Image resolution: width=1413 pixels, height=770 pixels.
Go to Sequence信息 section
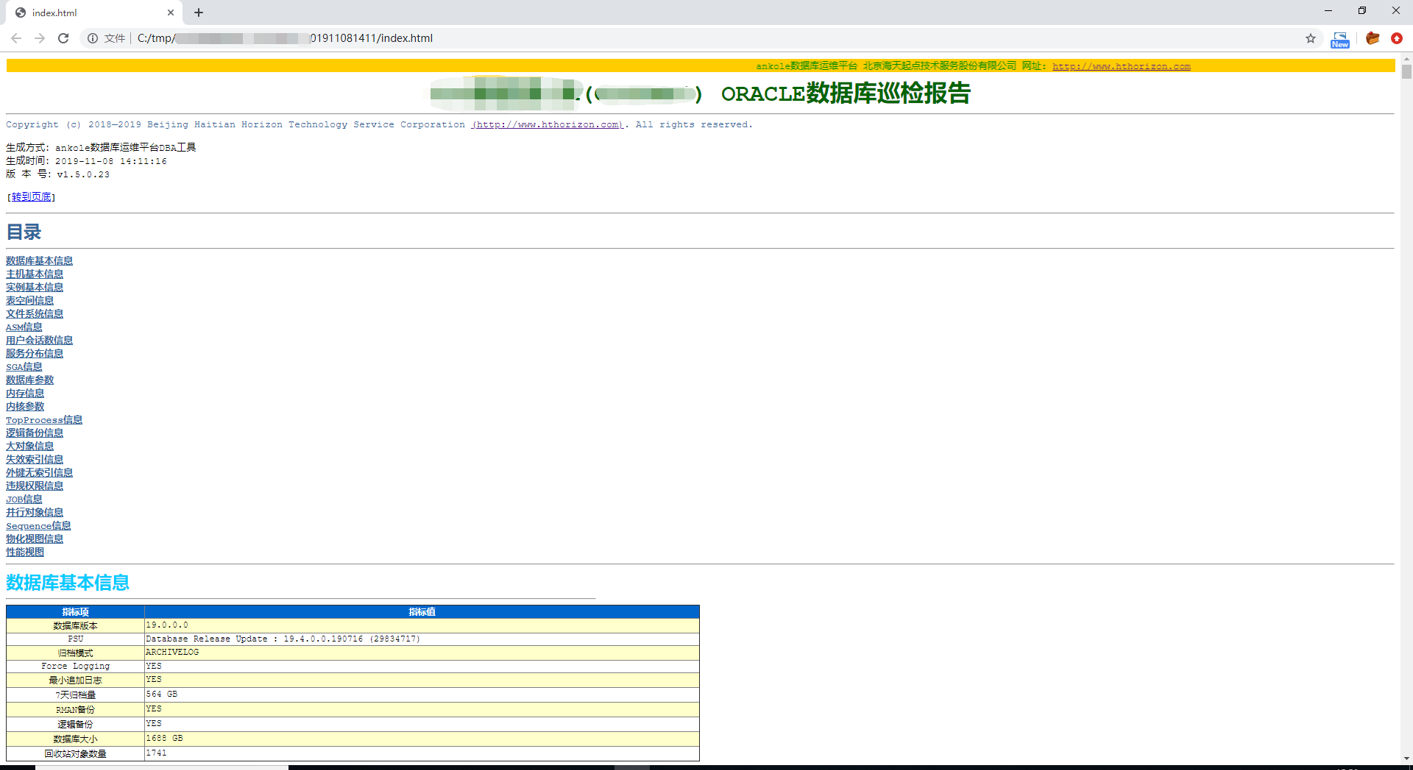tap(38, 526)
